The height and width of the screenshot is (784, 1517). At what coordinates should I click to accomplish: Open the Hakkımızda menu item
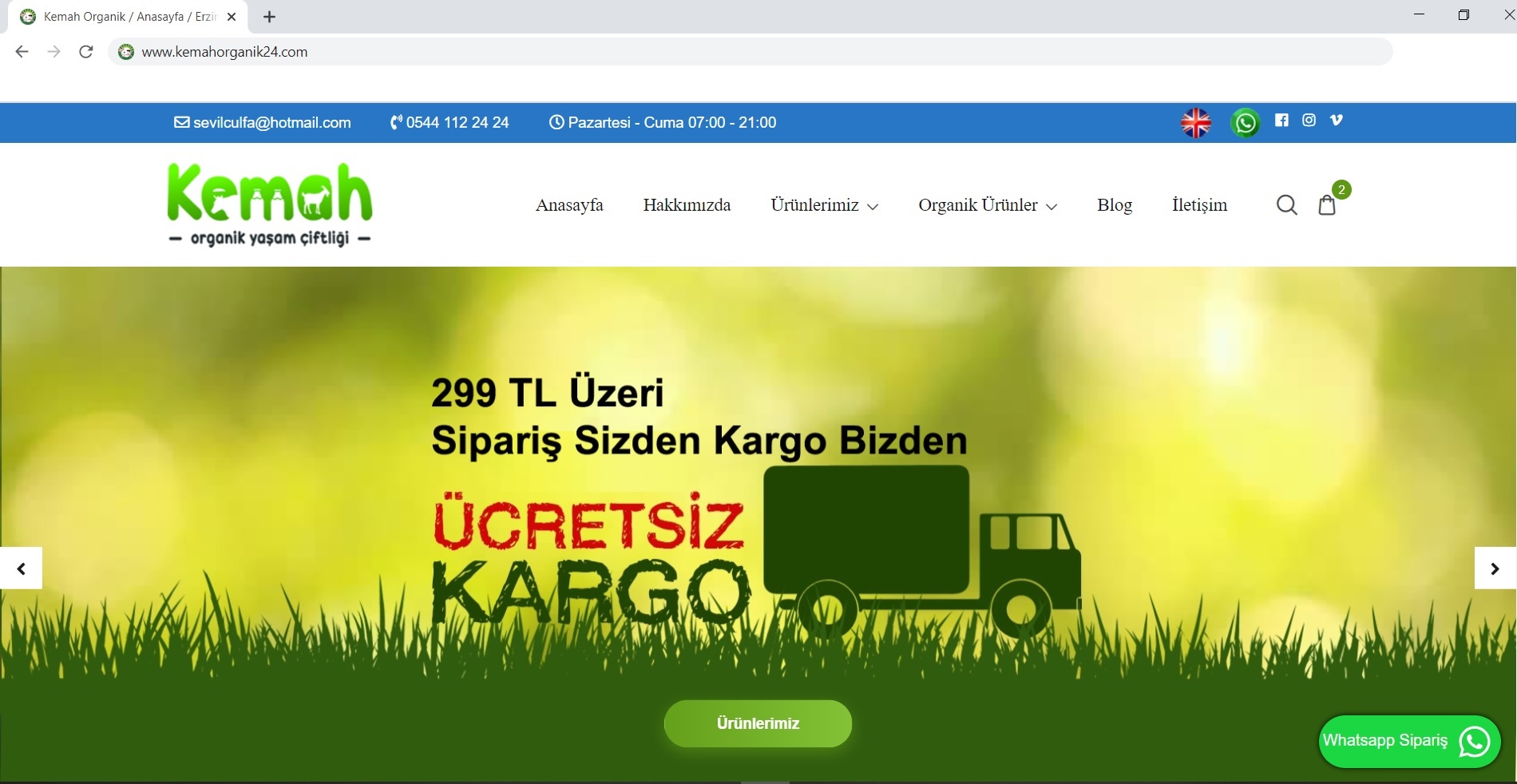[687, 205]
